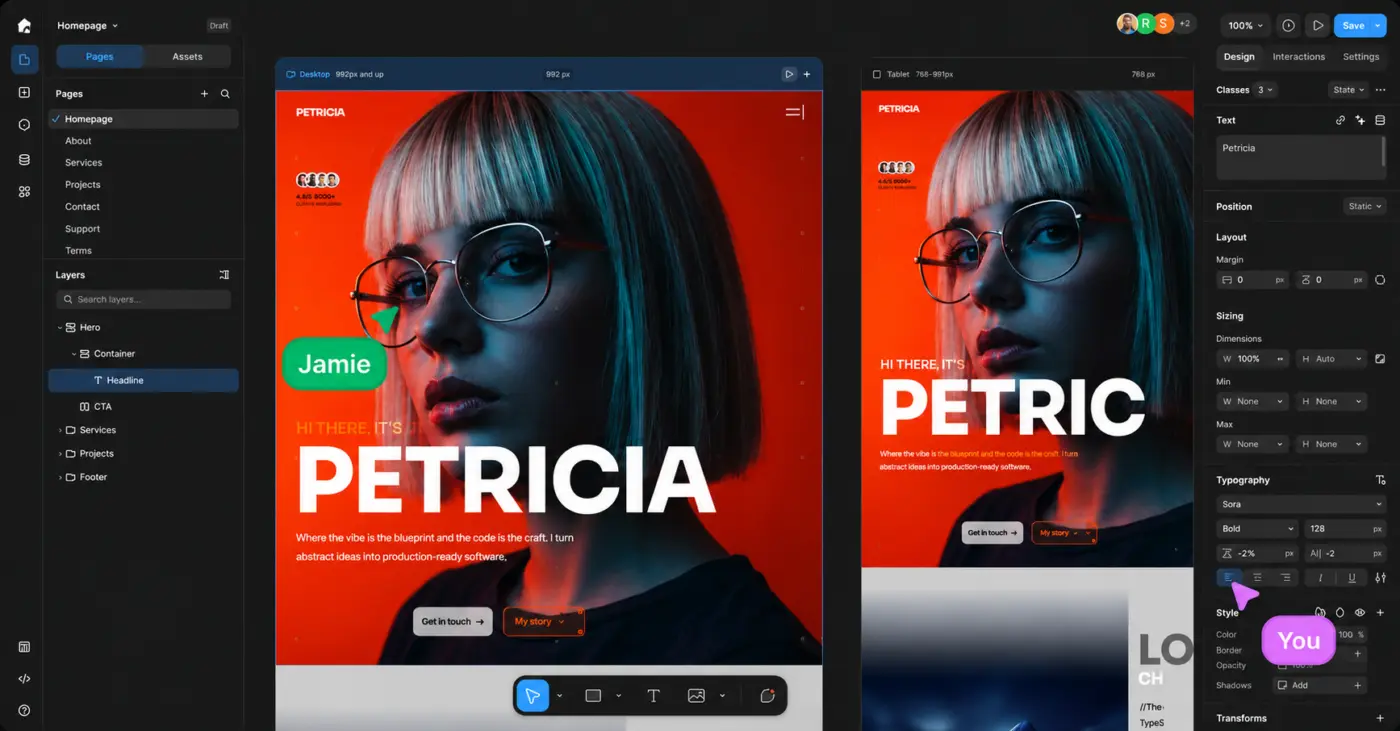Click the AI sparkle icon in Text section
This screenshot has width=1400, height=731.
pyautogui.click(x=1360, y=120)
